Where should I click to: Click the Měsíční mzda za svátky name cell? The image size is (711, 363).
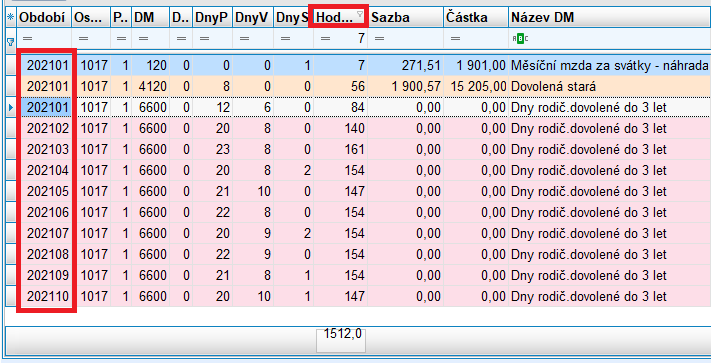pyautogui.click(x=609, y=66)
